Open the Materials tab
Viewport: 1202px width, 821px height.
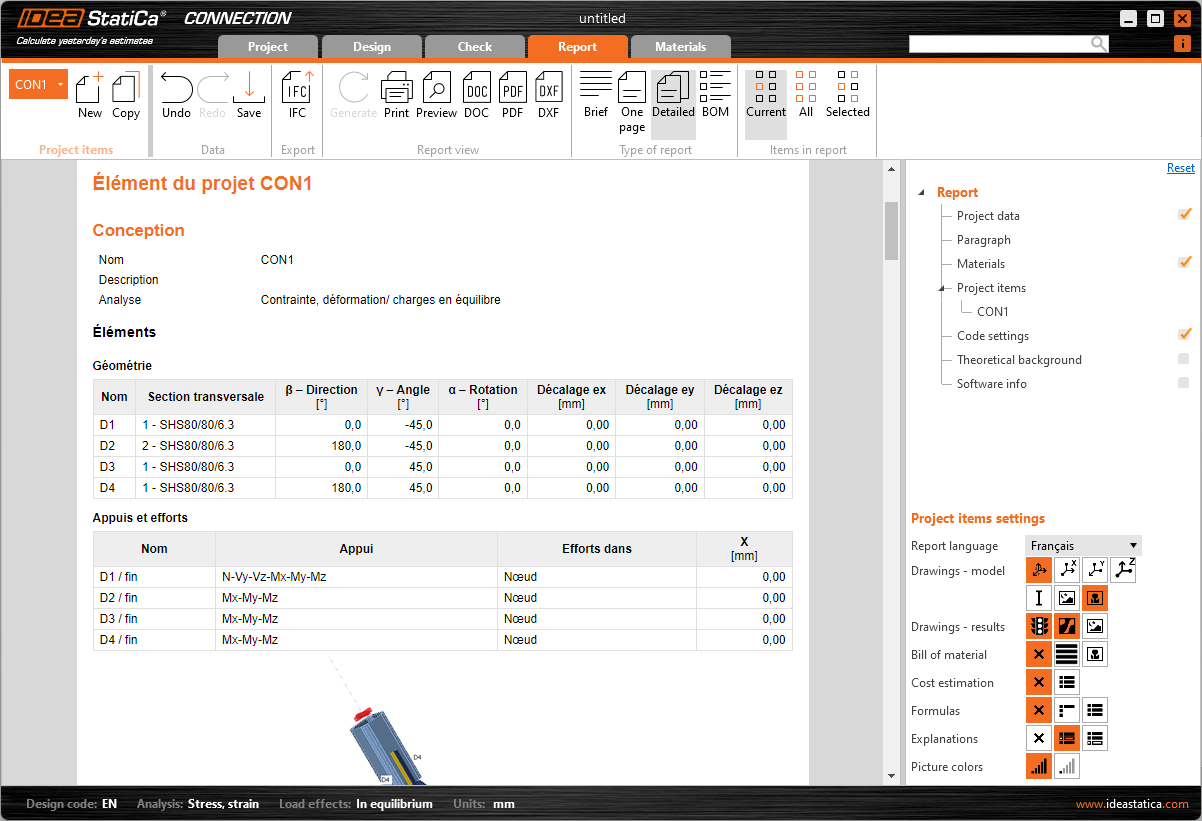680,47
